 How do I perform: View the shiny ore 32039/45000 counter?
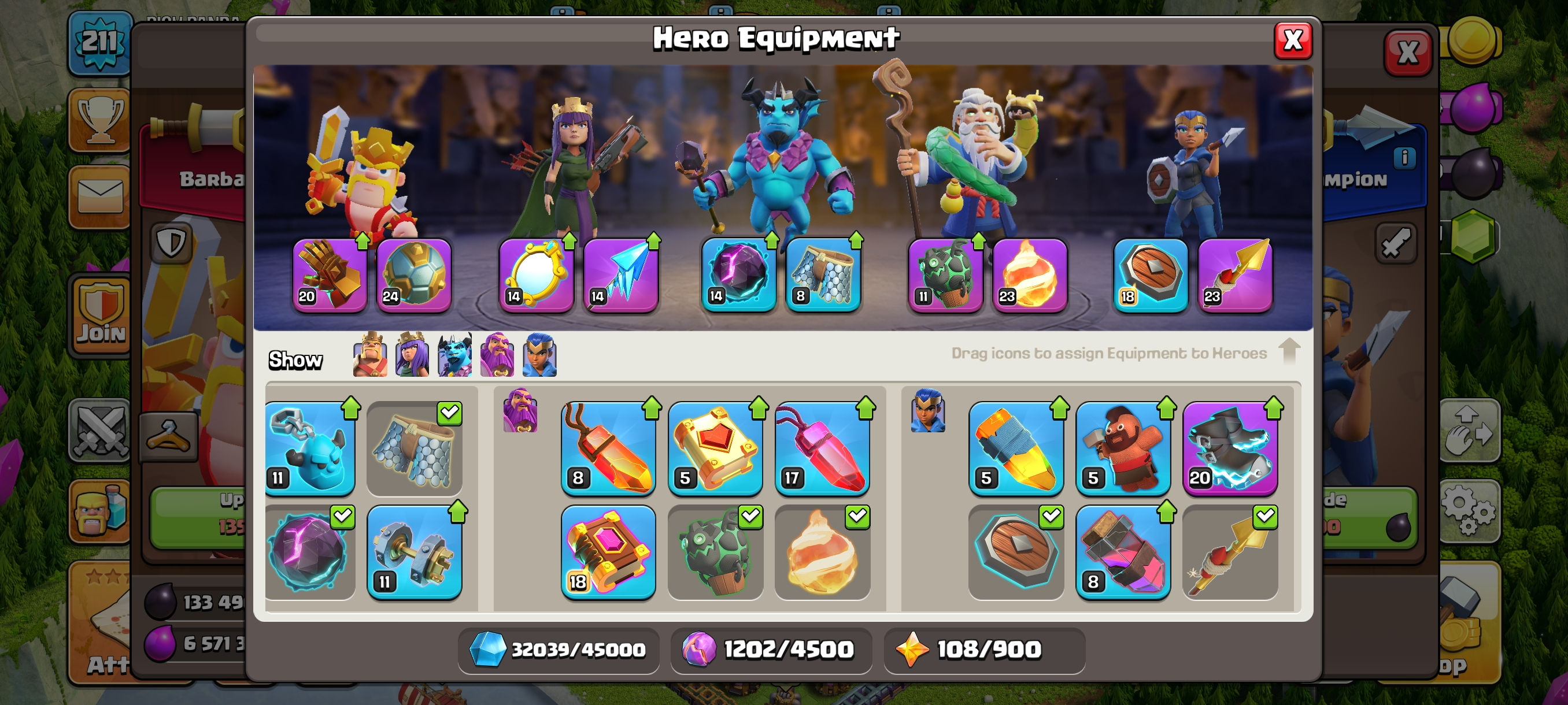click(x=559, y=650)
